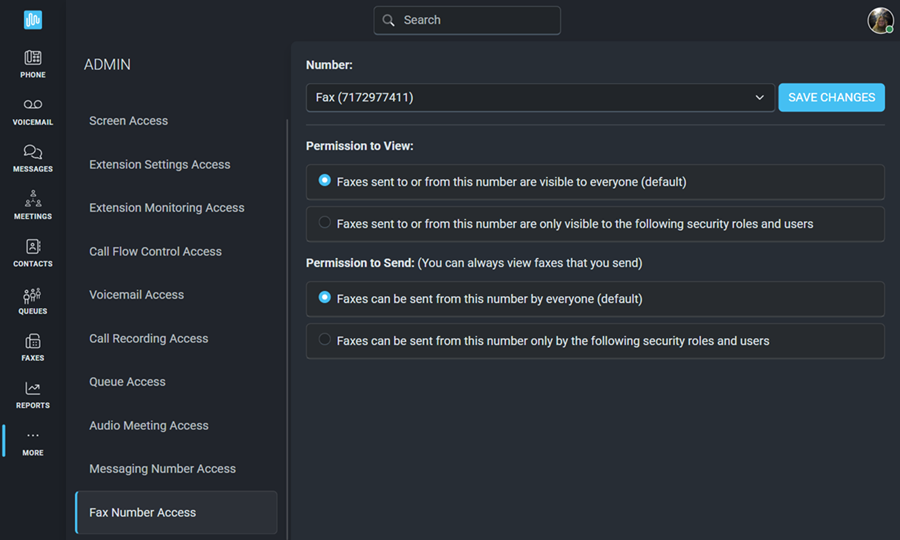Click the More ellipsis icon
Image resolution: width=900 pixels, height=540 pixels.
click(33, 436)
